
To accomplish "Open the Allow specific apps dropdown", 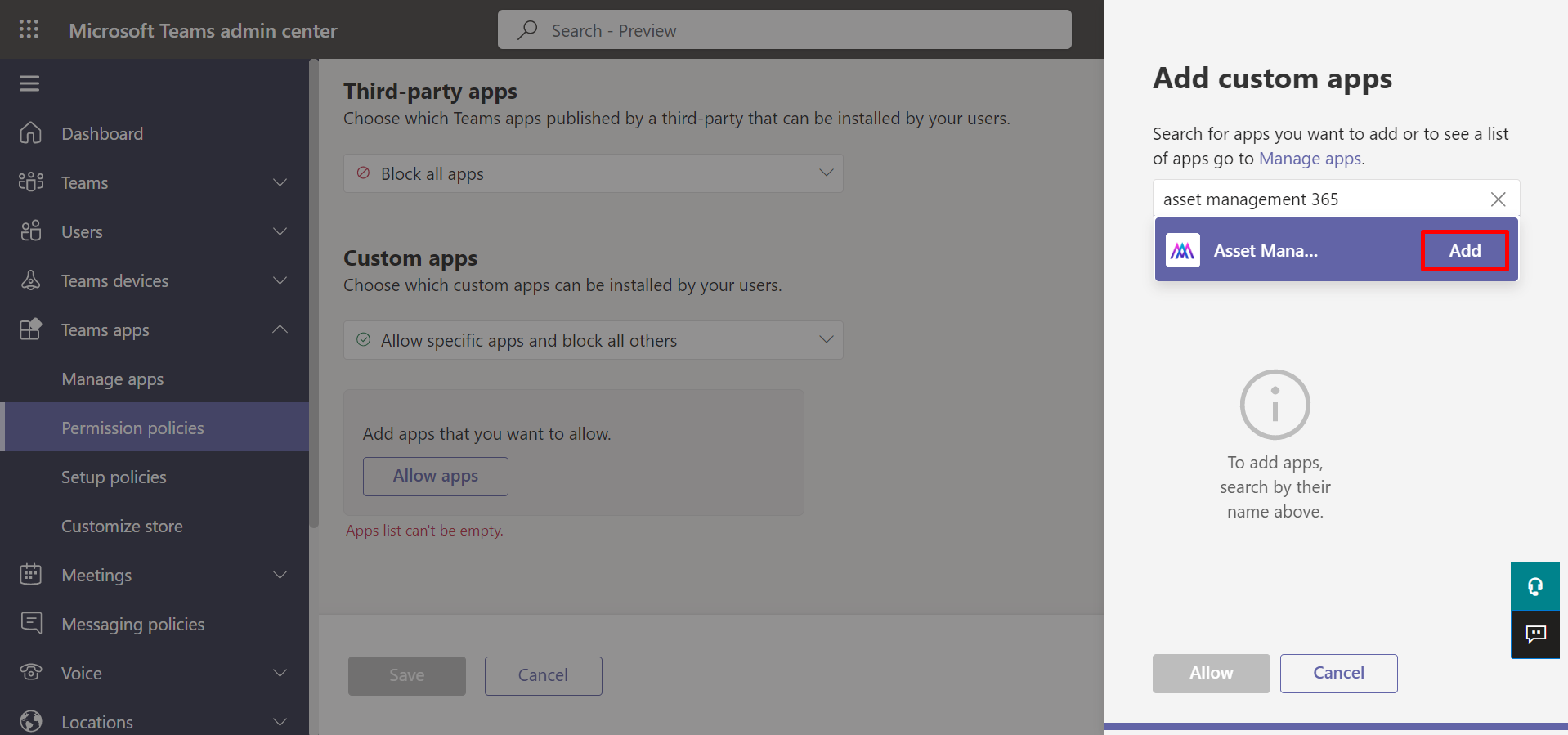I will coord(593,340).
